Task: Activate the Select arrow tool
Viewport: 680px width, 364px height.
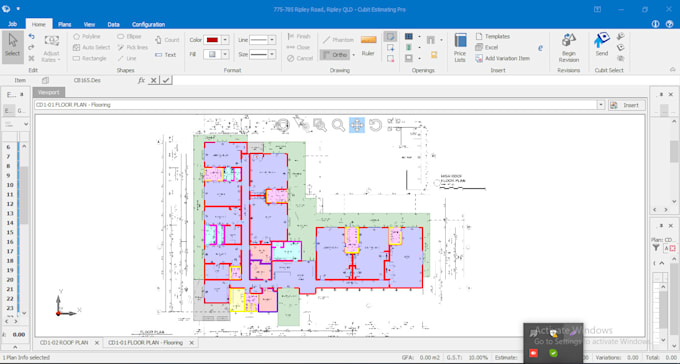Action: point(13,47)
